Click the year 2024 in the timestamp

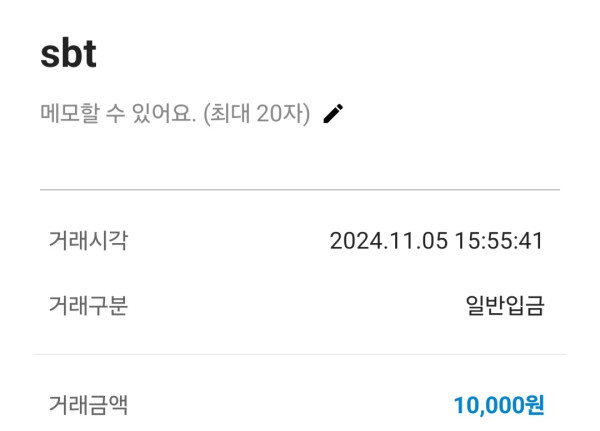coord(351,241)
